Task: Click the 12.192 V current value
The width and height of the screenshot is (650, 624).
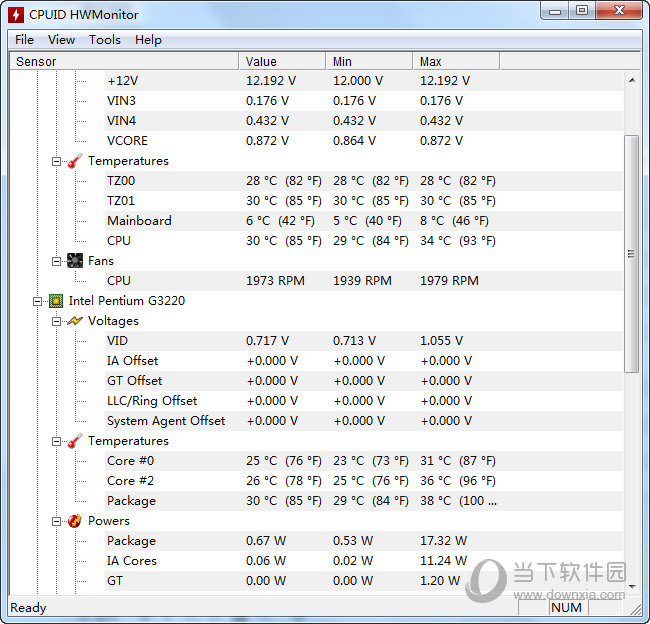Action: coord(271,81)
